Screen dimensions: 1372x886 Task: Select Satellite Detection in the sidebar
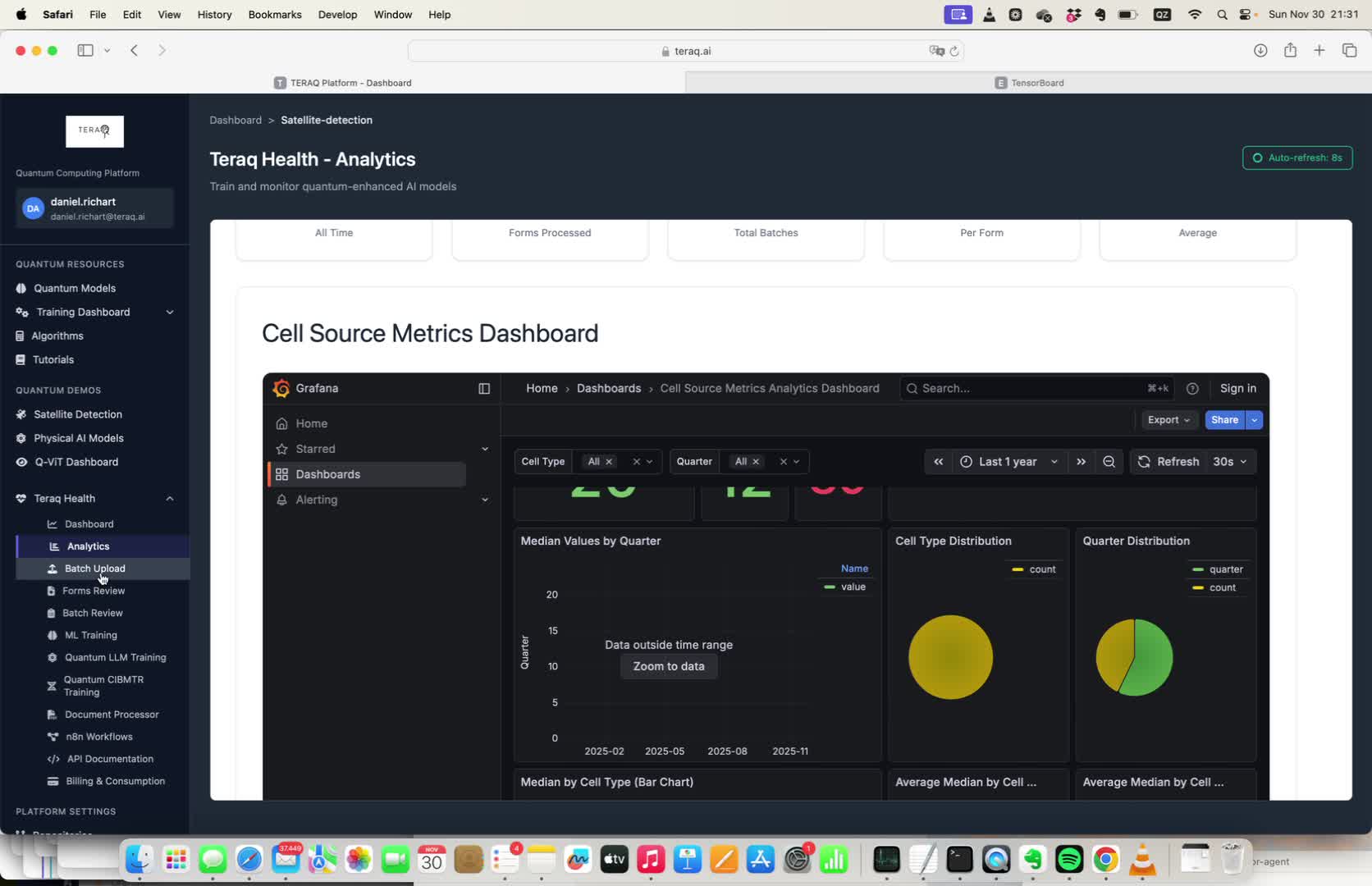click(77, 414)
